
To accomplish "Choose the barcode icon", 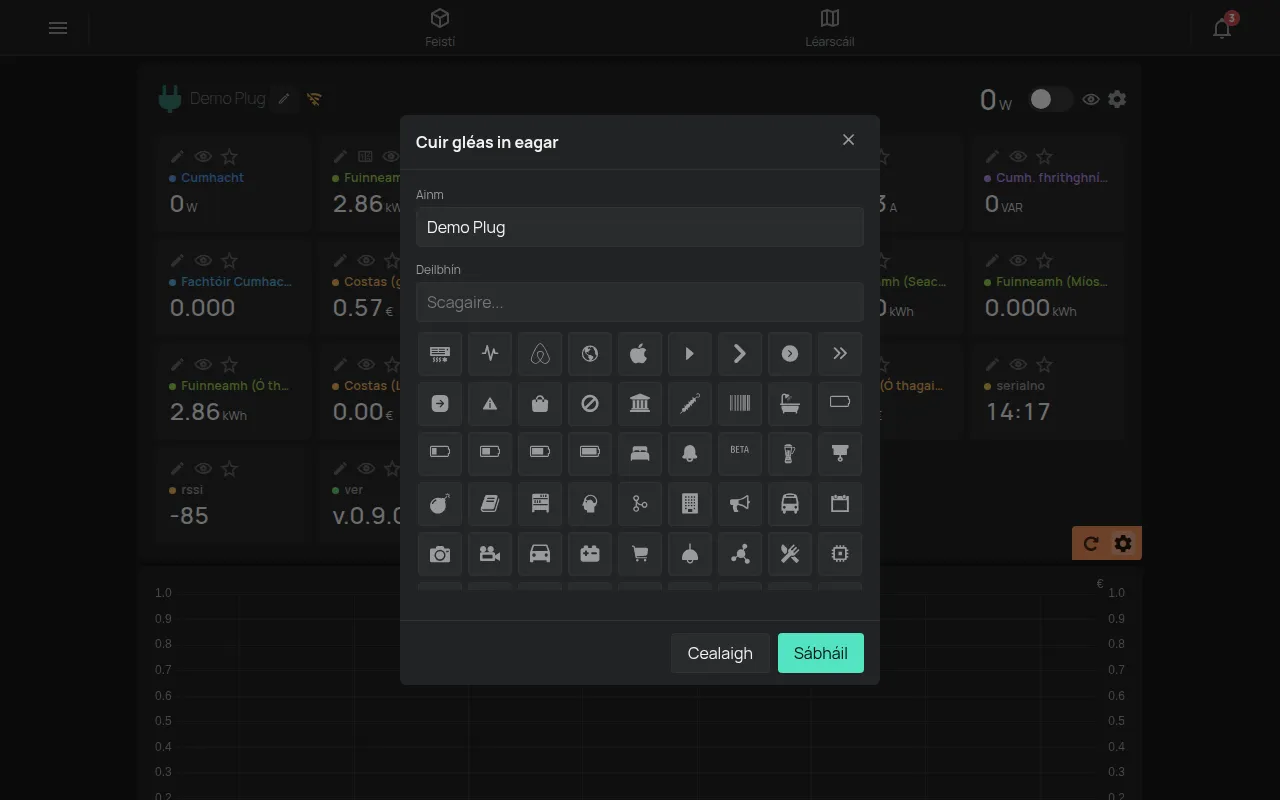I will click(x=740, y=403).
